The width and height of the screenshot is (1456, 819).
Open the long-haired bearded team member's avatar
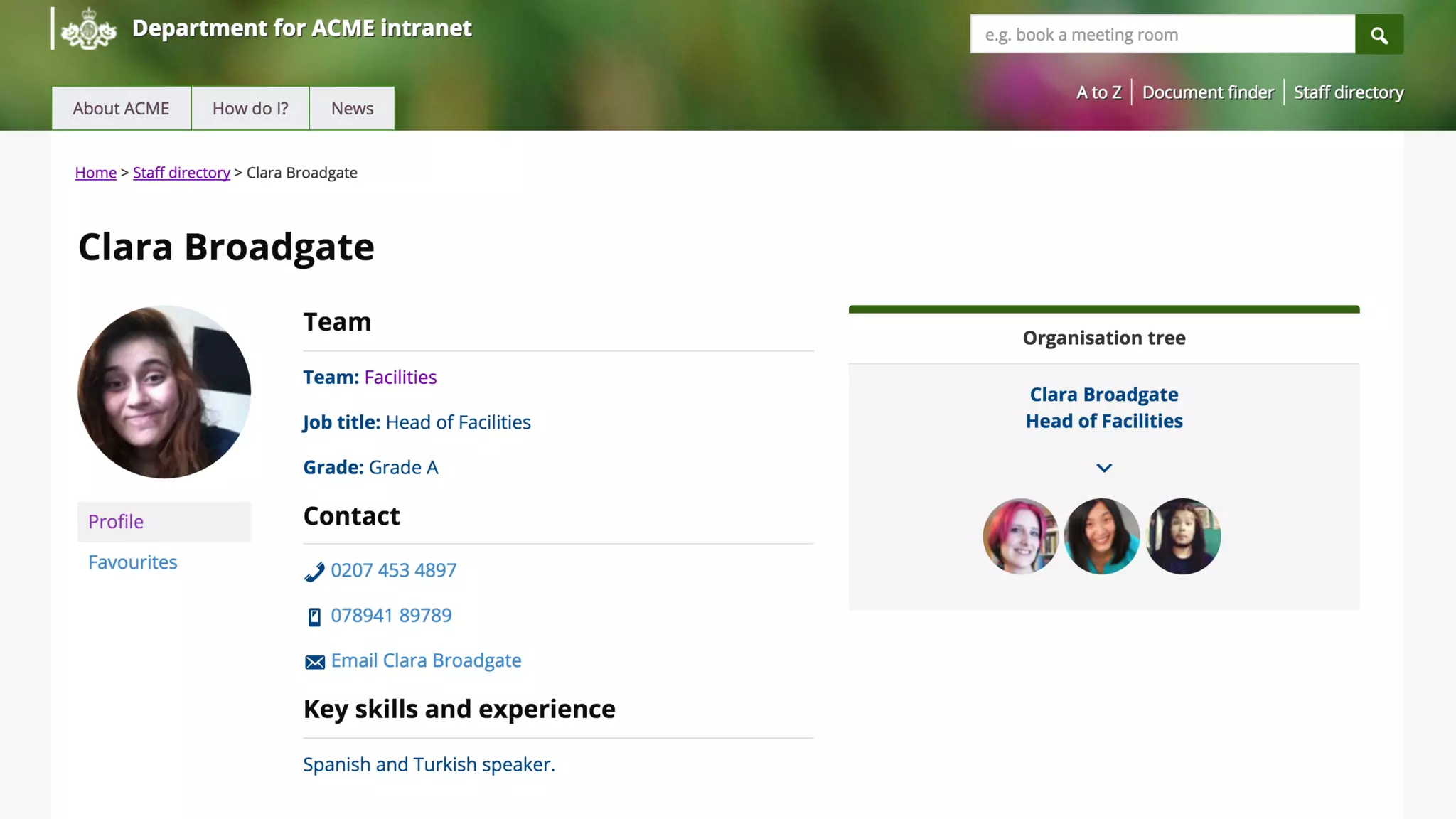[1183, 536]
